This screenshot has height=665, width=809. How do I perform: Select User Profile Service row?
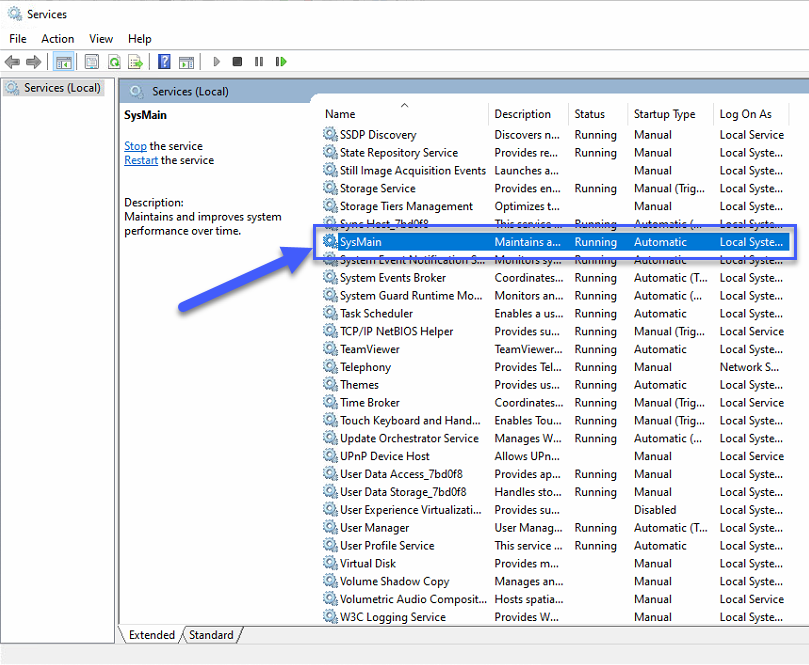tap(555, 545)
